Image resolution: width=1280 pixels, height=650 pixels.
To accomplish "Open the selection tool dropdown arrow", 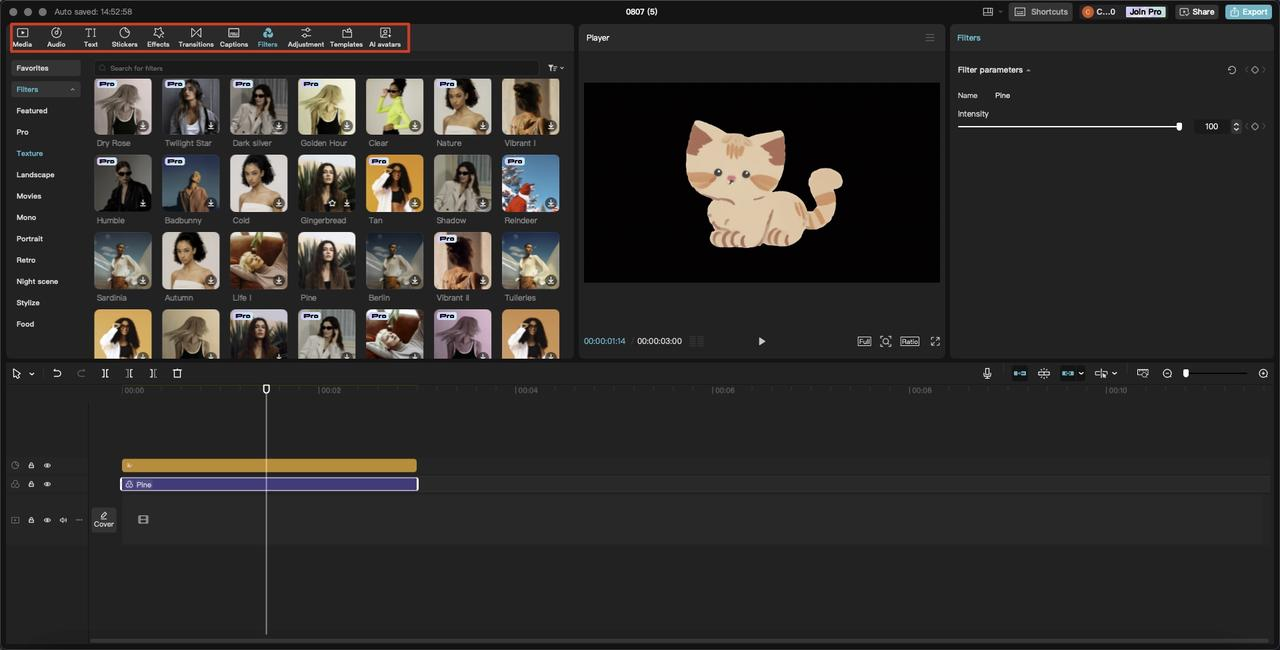I will coord(32,374).
